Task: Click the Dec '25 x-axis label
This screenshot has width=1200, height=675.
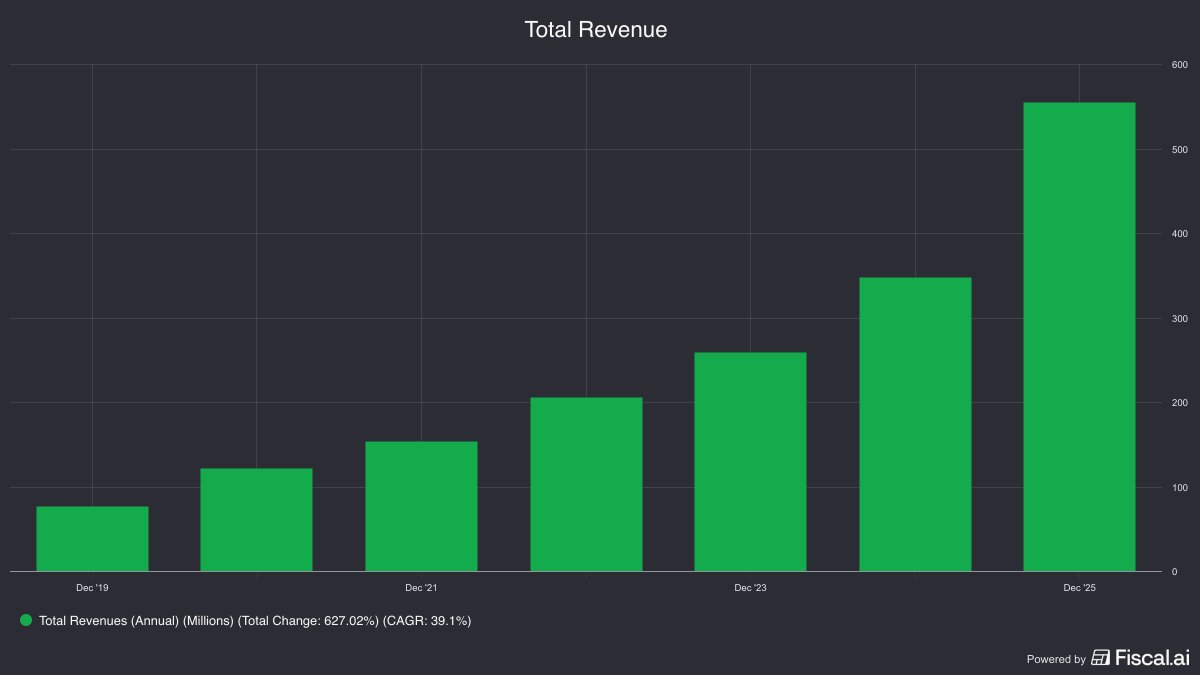Action: point(1079,588)
